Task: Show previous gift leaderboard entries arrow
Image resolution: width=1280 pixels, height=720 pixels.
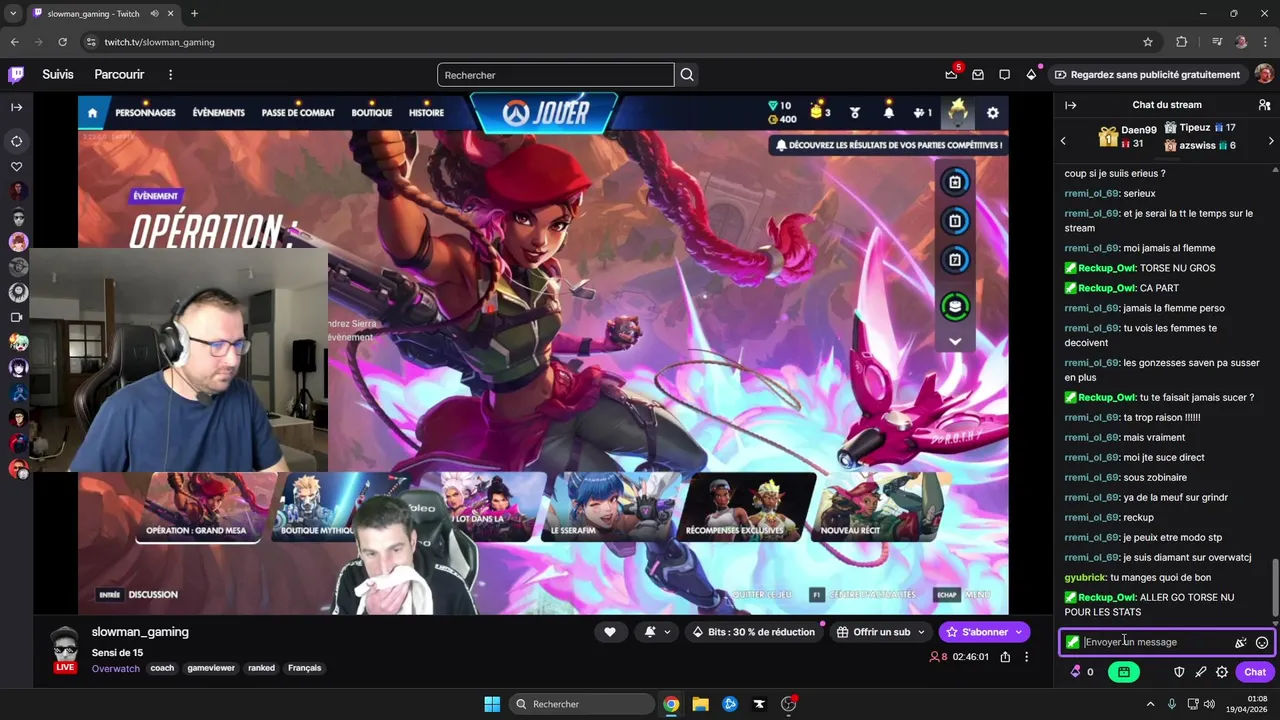Action: point(1063,141)
